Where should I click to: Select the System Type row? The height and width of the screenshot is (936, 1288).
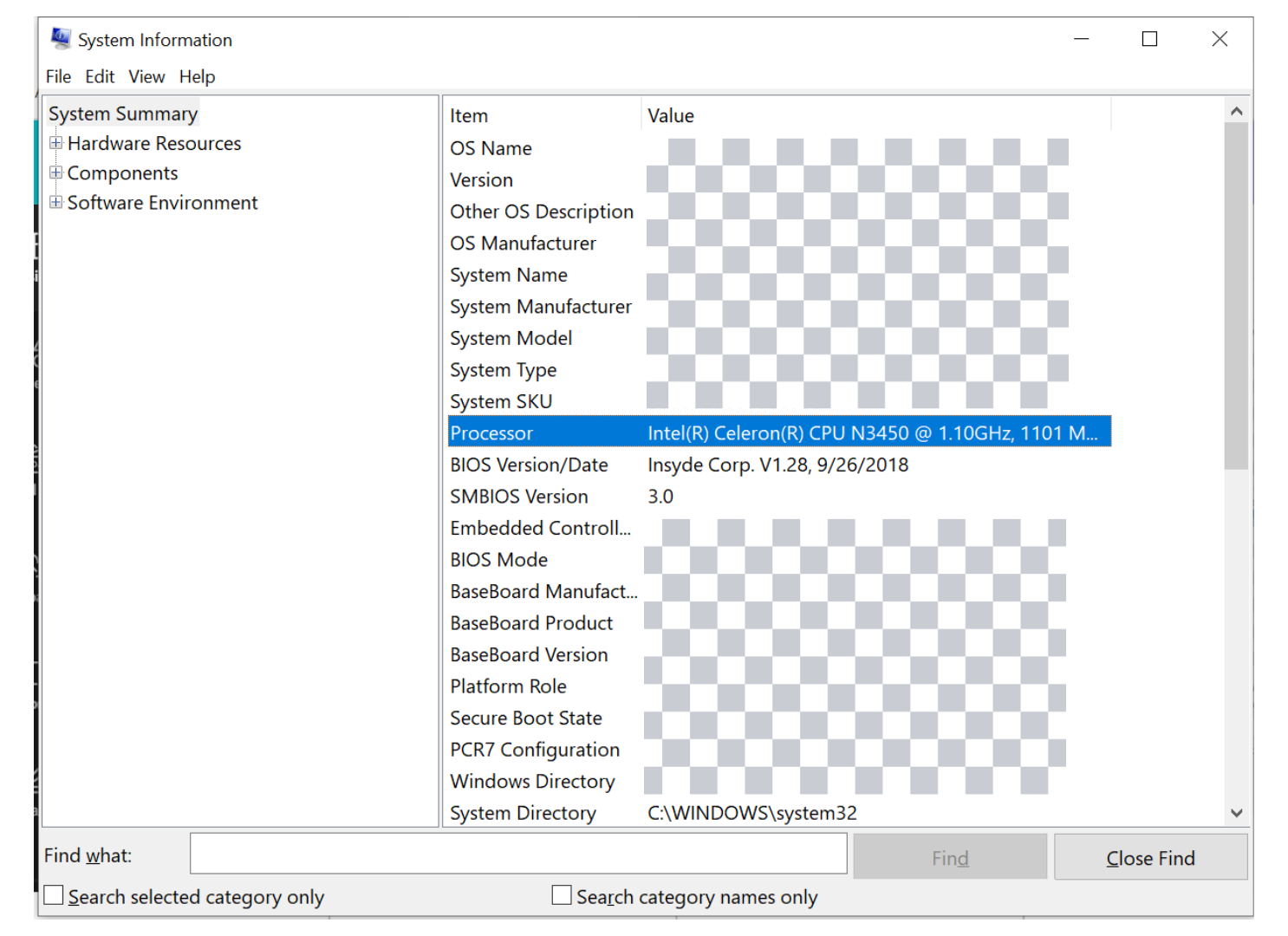(779, 369)
